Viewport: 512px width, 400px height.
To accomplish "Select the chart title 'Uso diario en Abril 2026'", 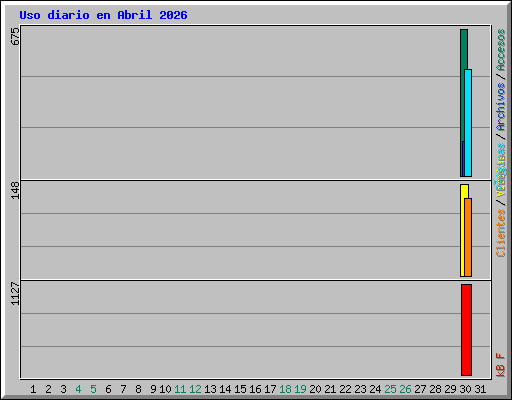I will coord(103,15).
